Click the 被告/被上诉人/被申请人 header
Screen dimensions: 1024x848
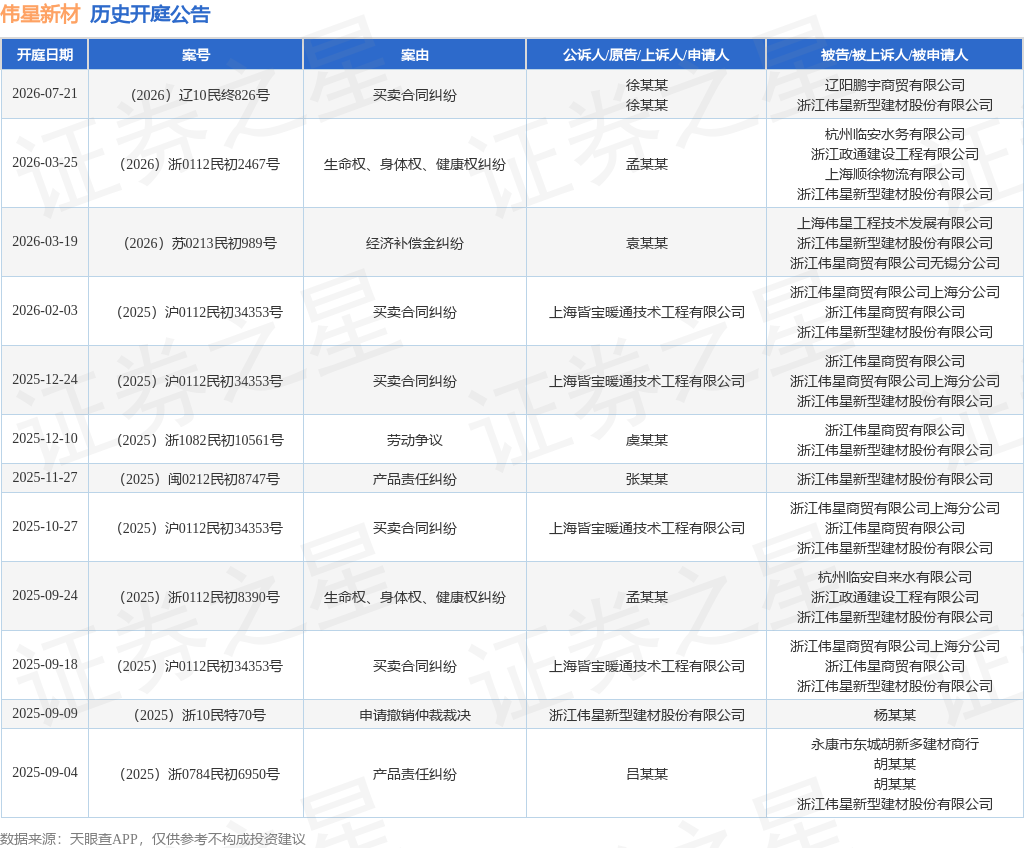(x=894, y=55)
